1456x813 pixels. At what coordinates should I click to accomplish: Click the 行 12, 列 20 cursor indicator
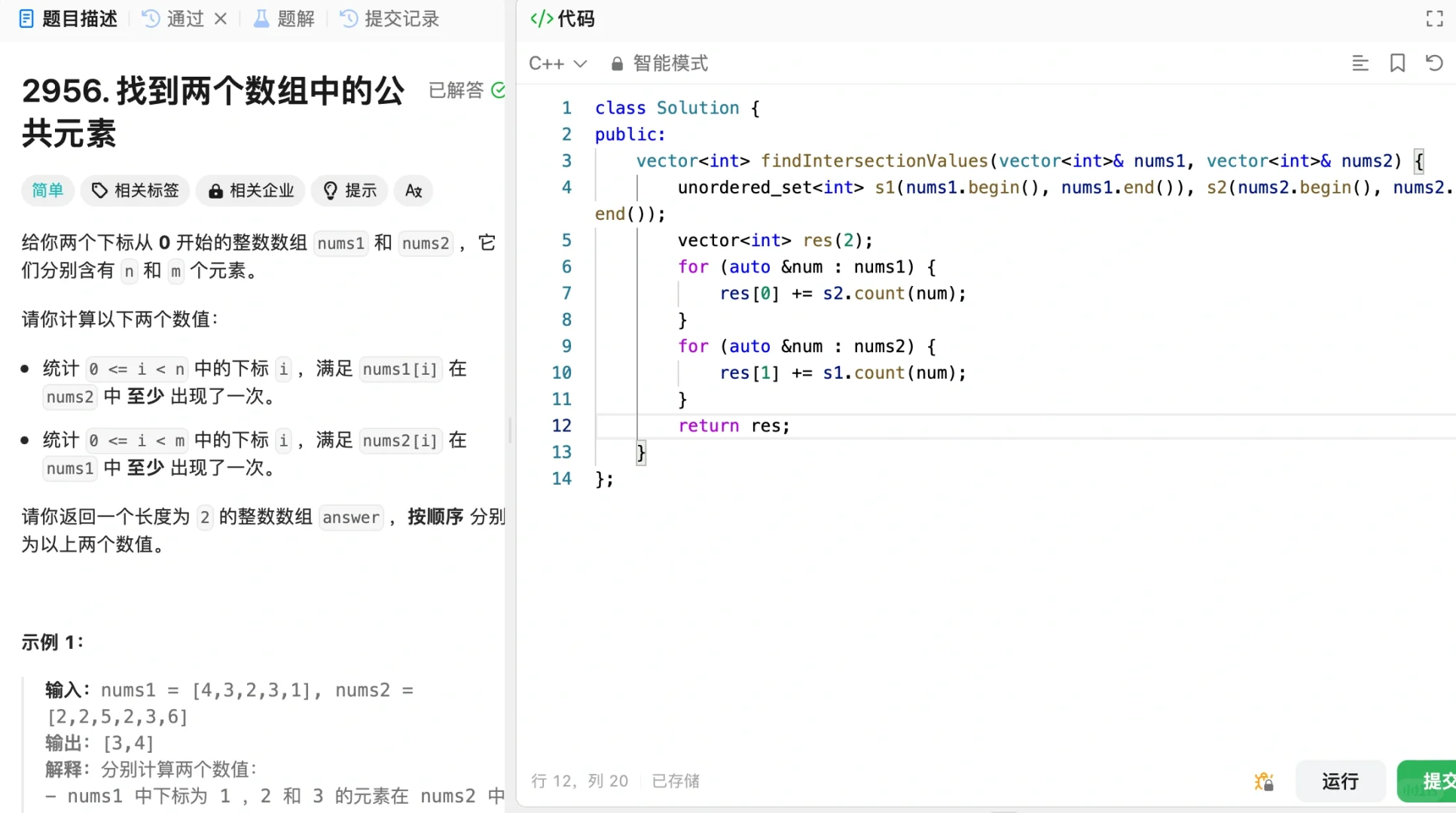[x=579, y=781]
